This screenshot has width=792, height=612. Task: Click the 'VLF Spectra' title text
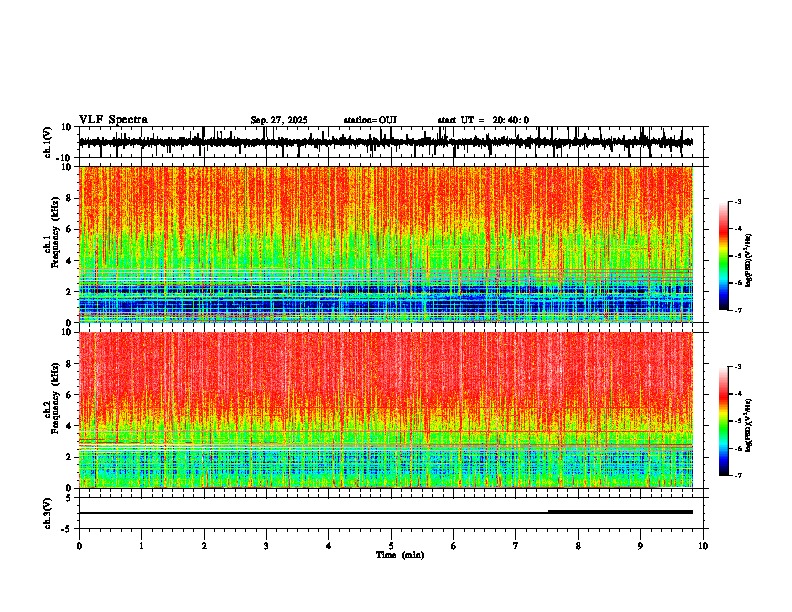click(x=113, y=120)
